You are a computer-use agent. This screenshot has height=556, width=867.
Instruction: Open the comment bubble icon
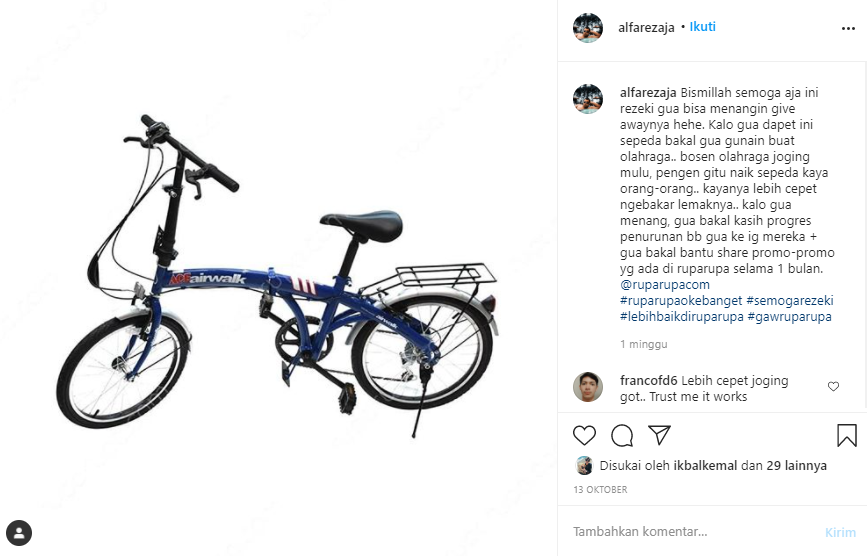tap(622, 436)
